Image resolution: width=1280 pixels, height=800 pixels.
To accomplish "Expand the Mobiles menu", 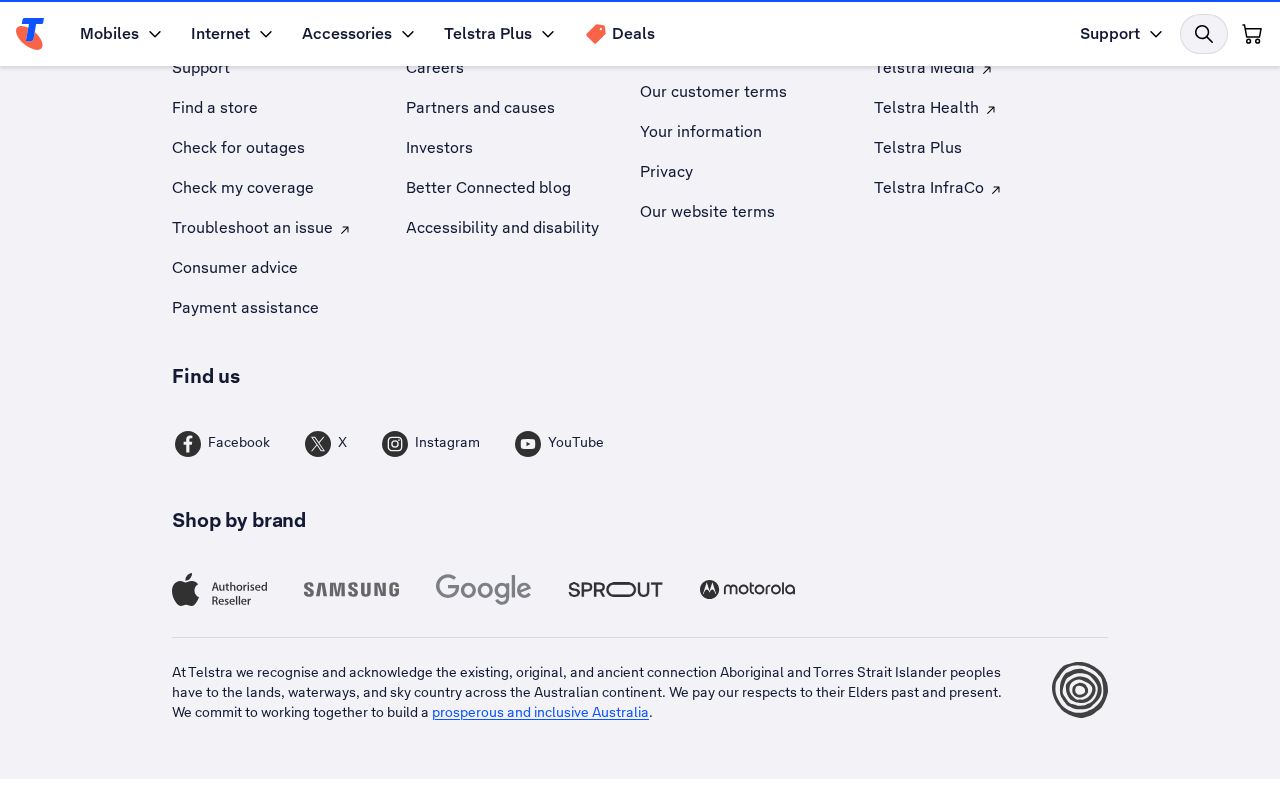I will coord(120,34).
